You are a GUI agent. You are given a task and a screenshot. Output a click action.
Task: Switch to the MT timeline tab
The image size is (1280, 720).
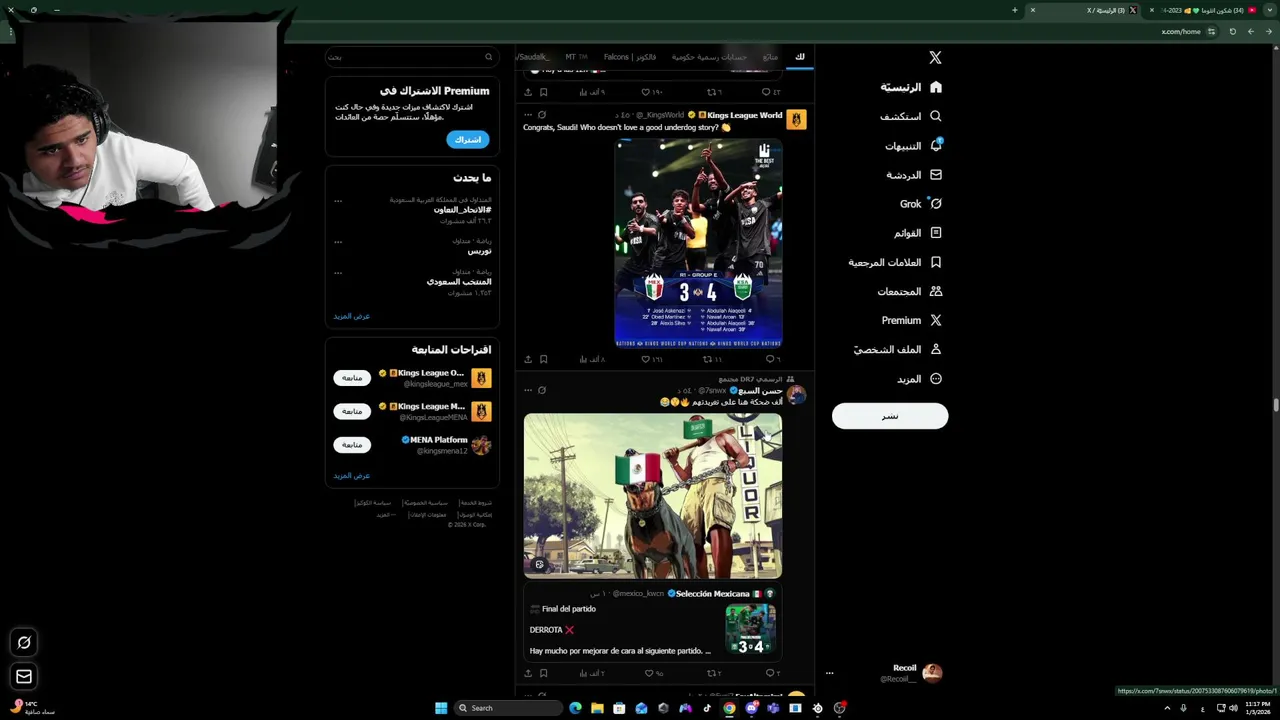[576, 57]
